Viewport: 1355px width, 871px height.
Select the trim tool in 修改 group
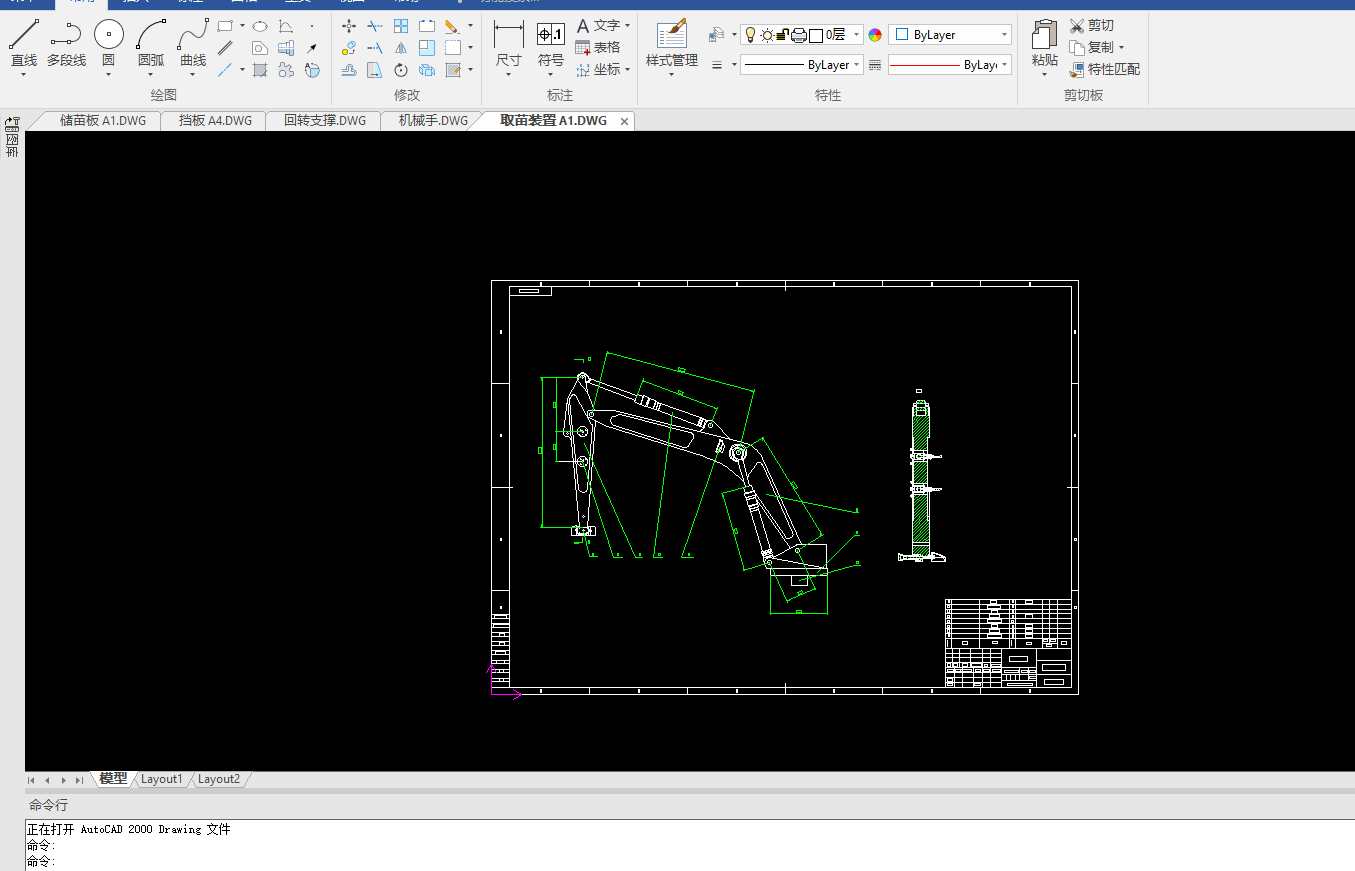pos(375,26)
